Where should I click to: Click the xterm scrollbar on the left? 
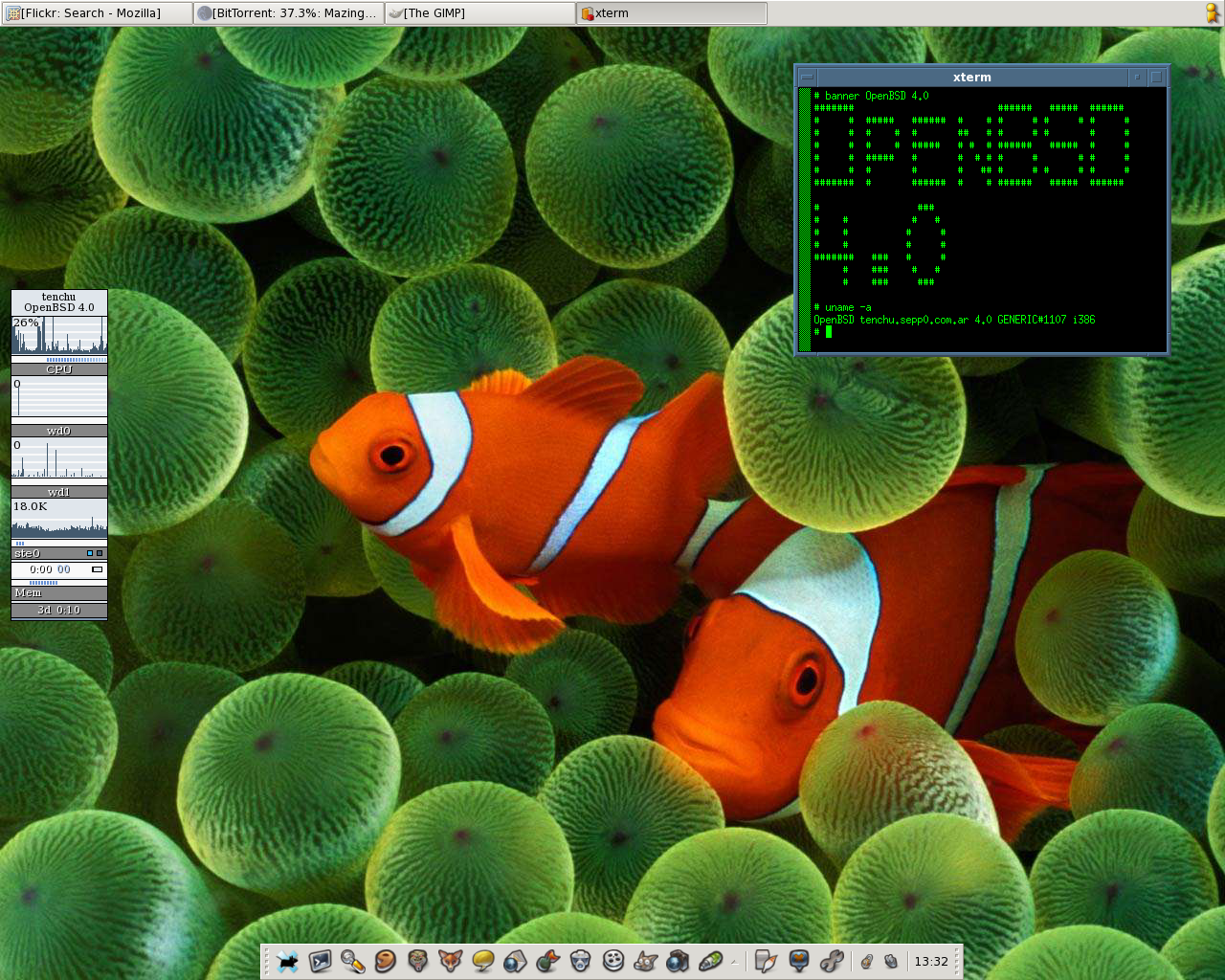[x=805, y=220]
